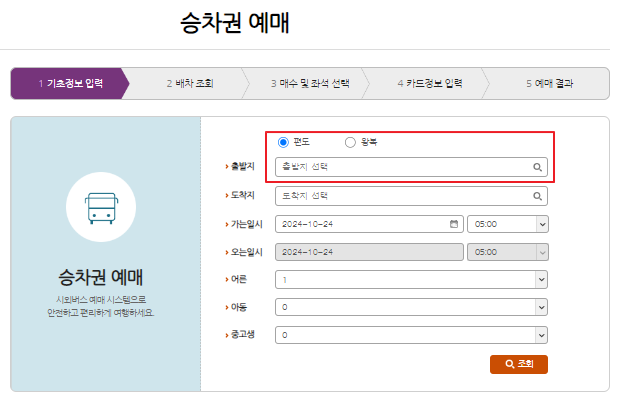The height and width of the screenshot is (403, 625).
Task: Open the calendar icon for 가는일시
Action: click(454, 224)
